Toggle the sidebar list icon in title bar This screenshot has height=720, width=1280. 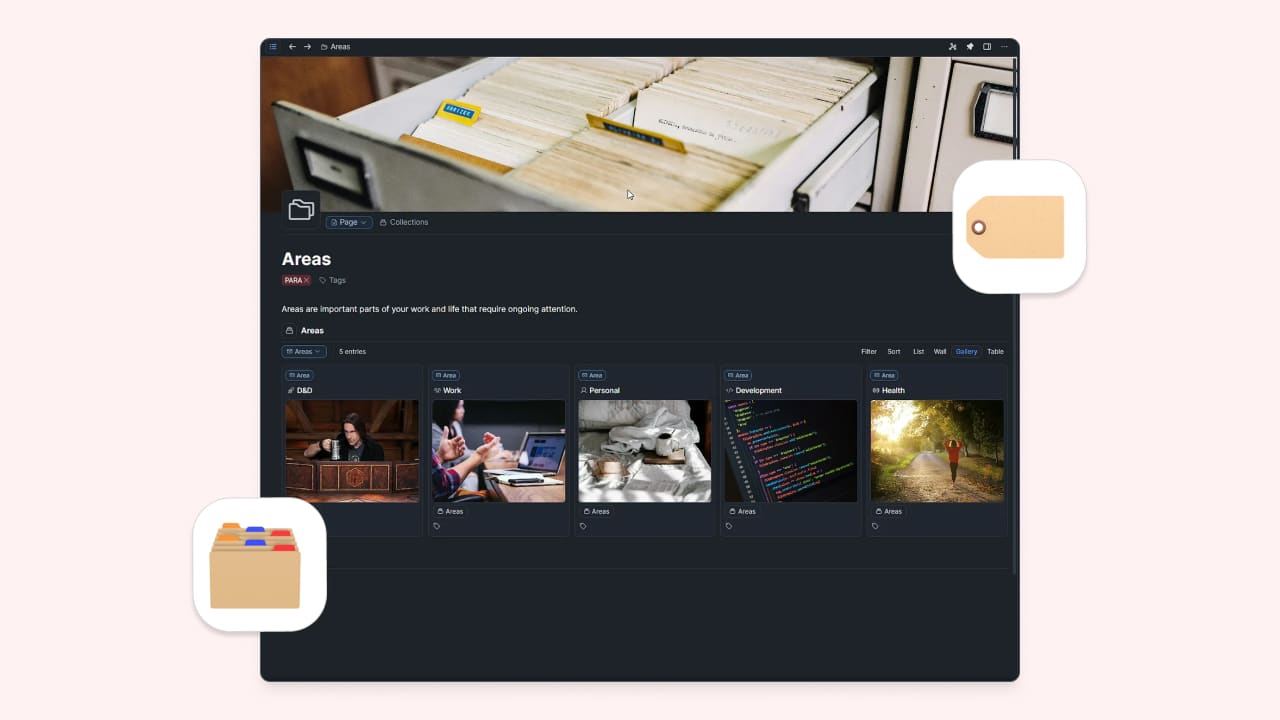273,47
